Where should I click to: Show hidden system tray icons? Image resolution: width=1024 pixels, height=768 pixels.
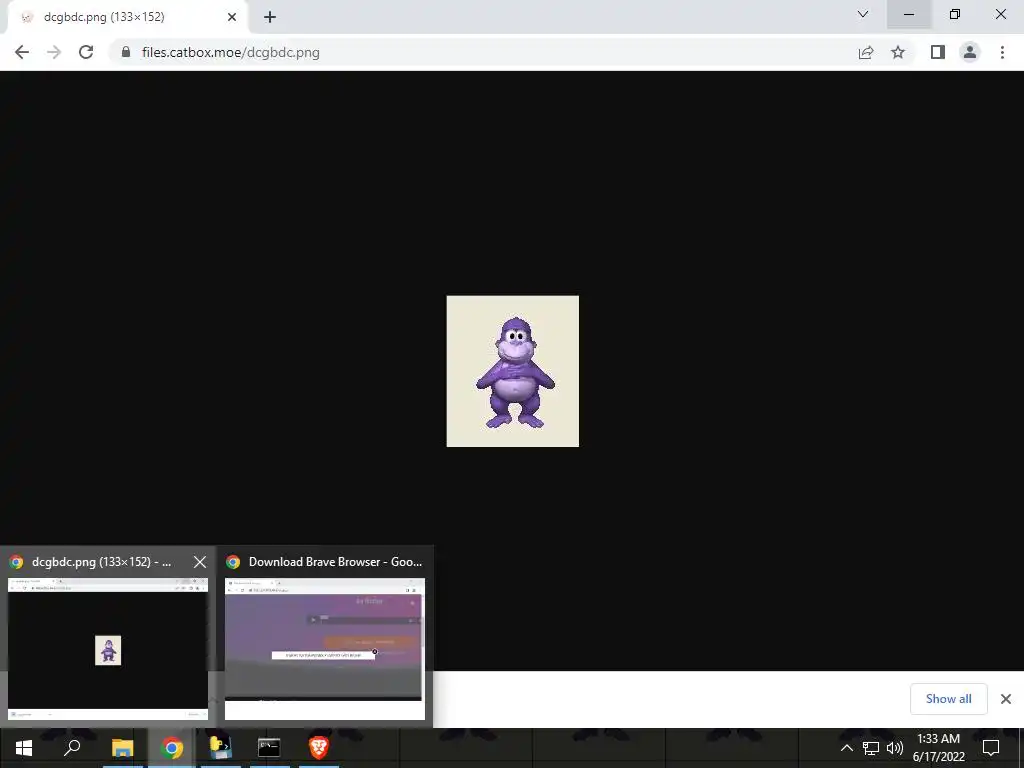click(846, 748)
